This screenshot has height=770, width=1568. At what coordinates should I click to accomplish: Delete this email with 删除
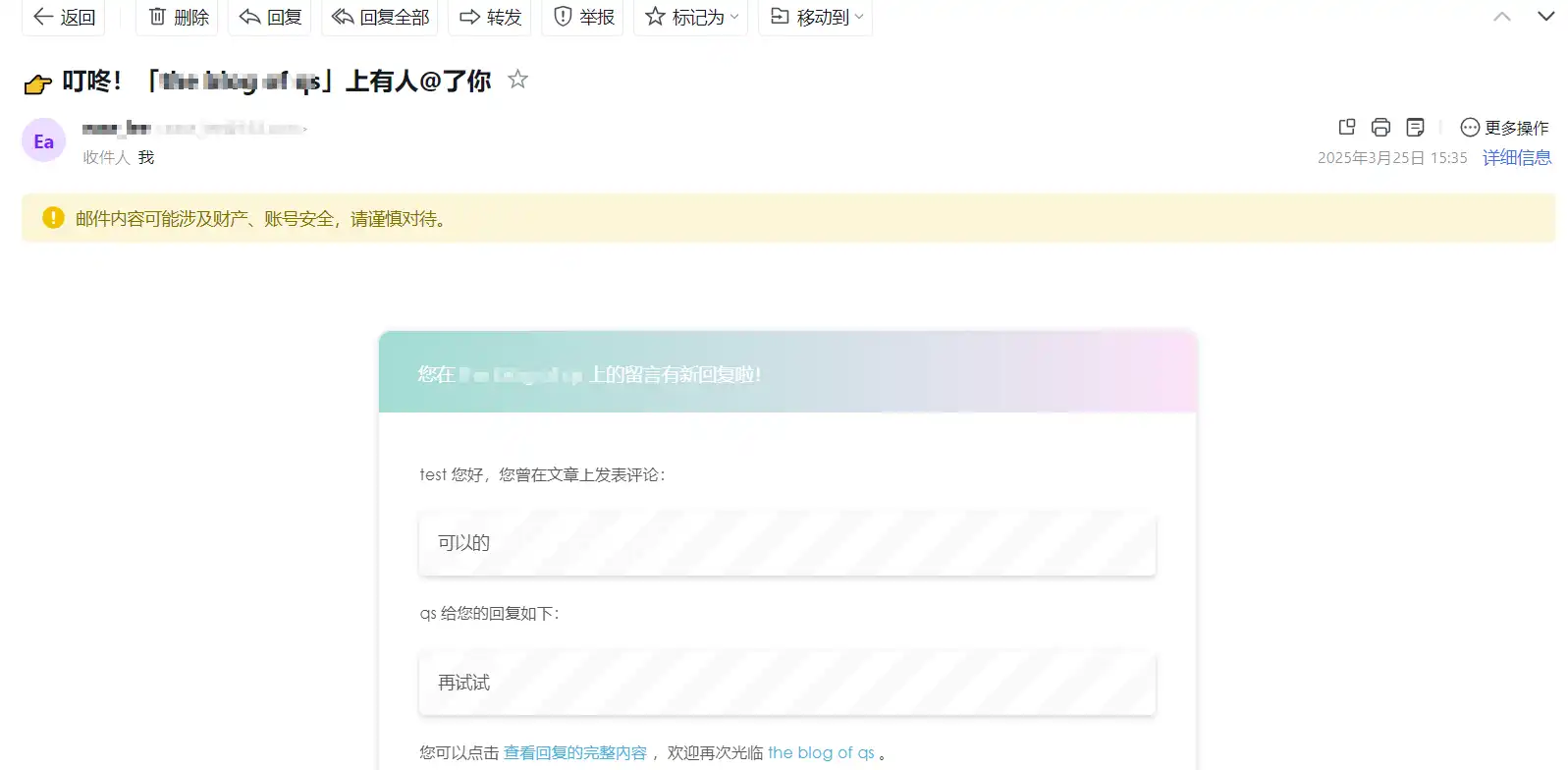(x=179, y=17)
